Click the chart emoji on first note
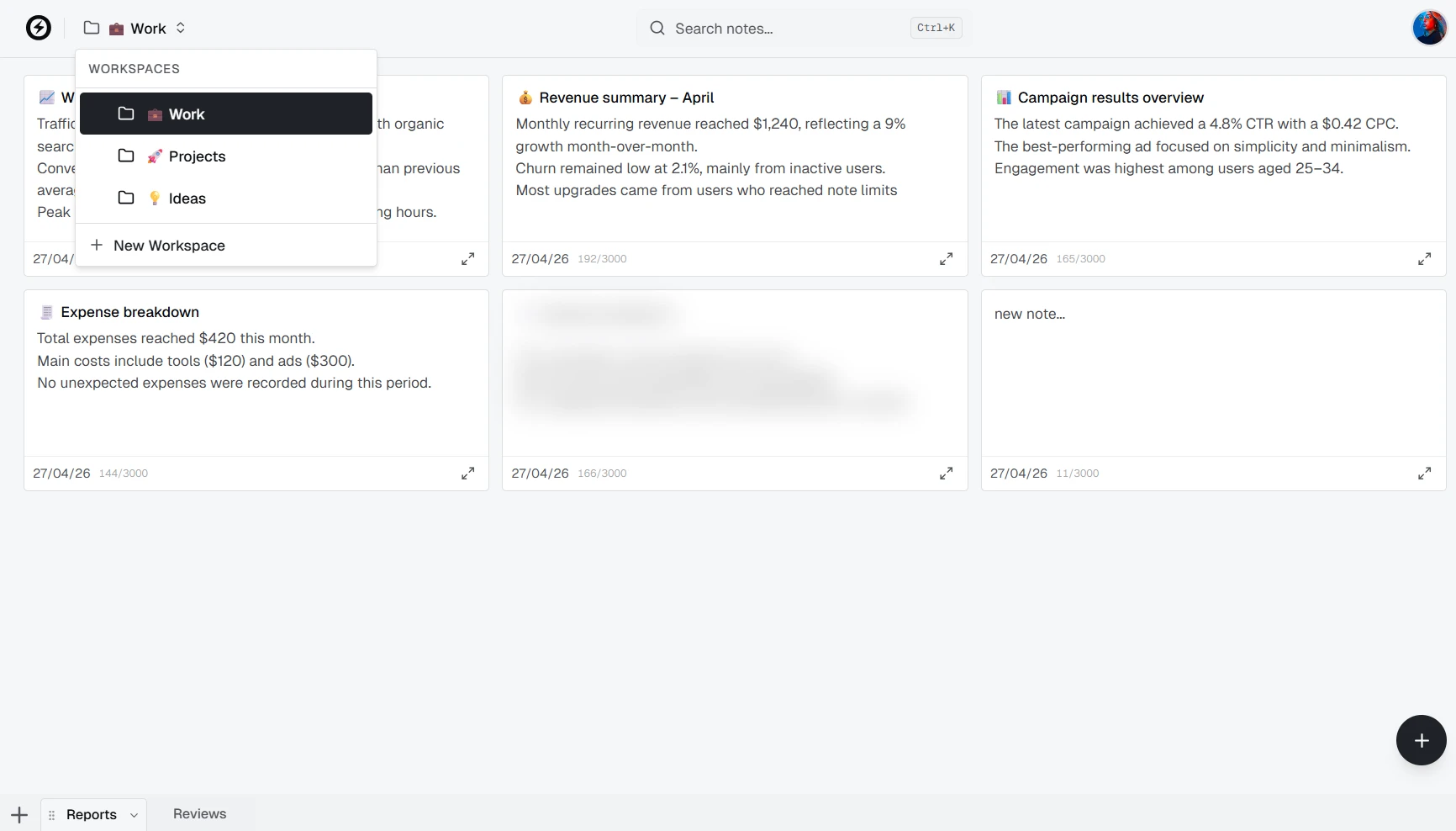Image resolution: width=1456 pixels, height=831 pixels. [47, 98]
